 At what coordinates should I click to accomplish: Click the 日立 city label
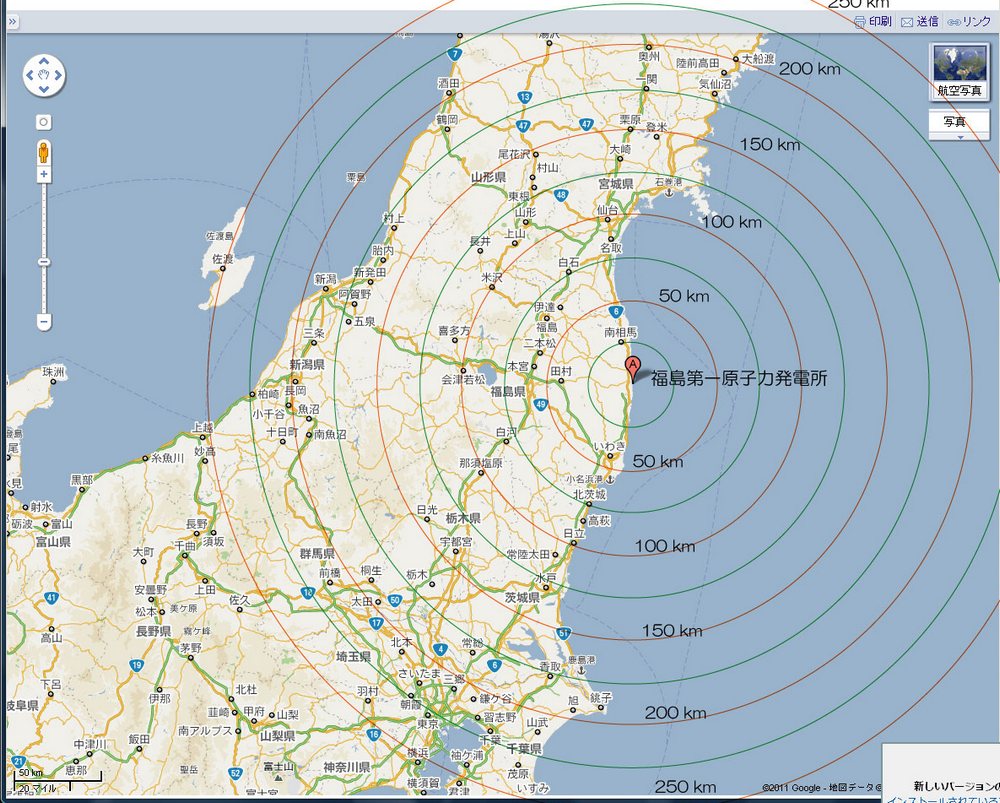click(574, 533)
